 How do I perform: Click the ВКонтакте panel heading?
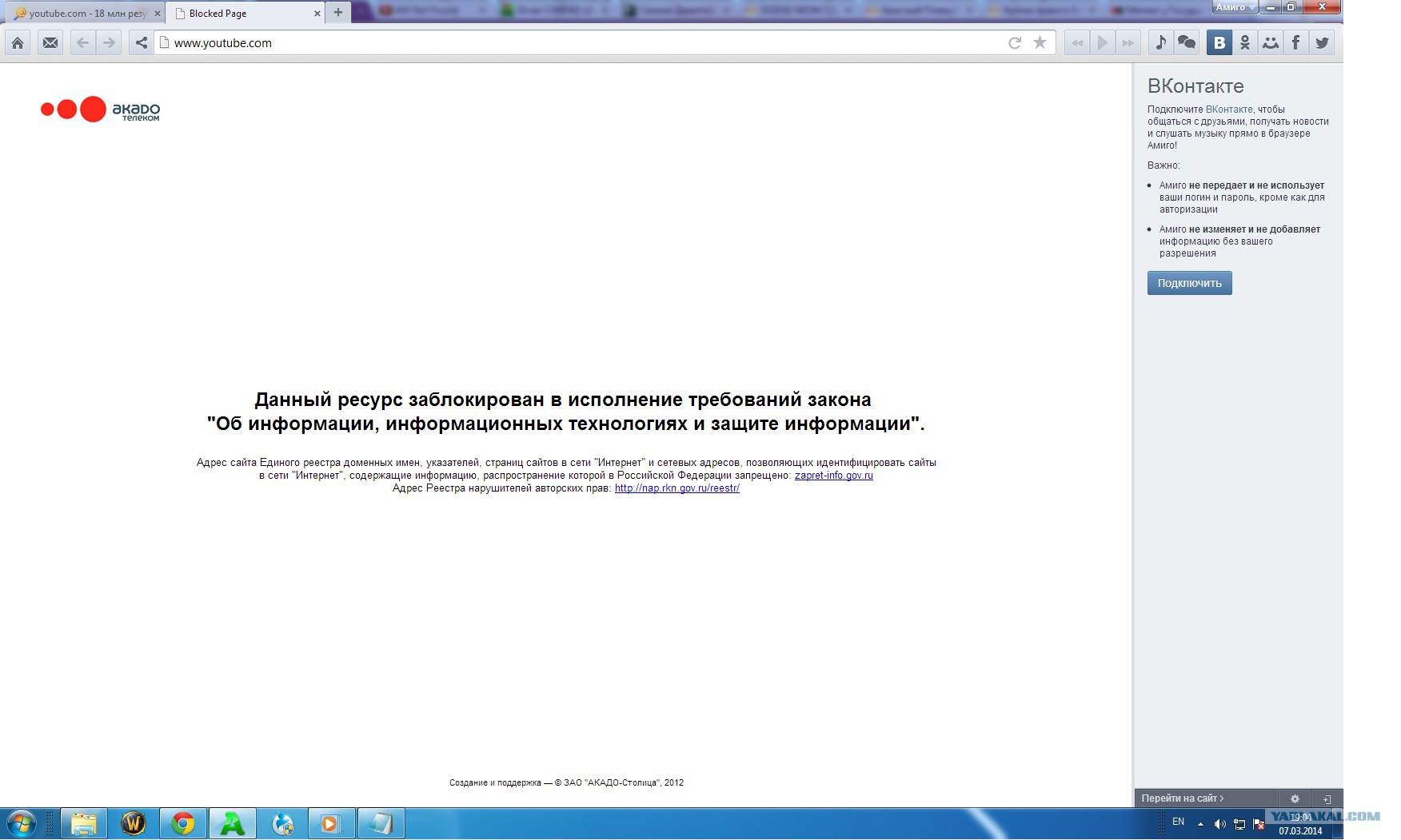[1195, 86]
